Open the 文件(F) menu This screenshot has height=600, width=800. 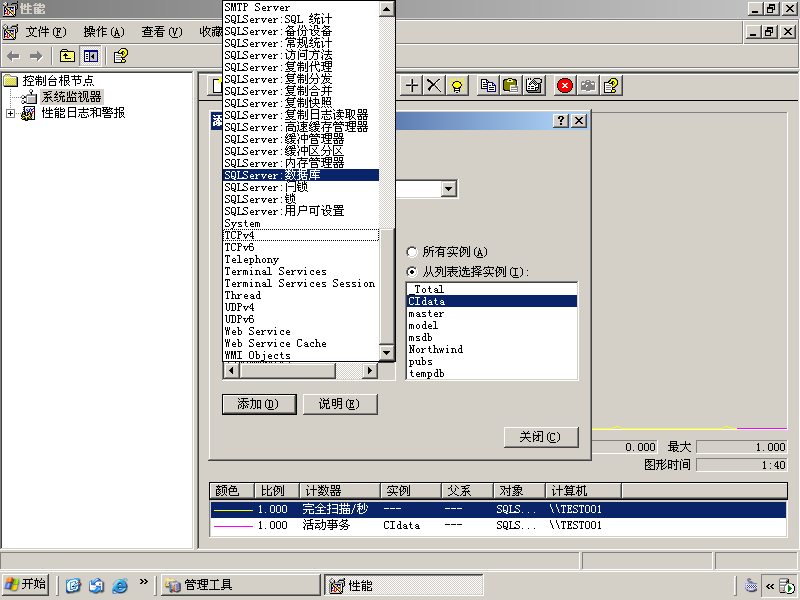pos(46,32)
